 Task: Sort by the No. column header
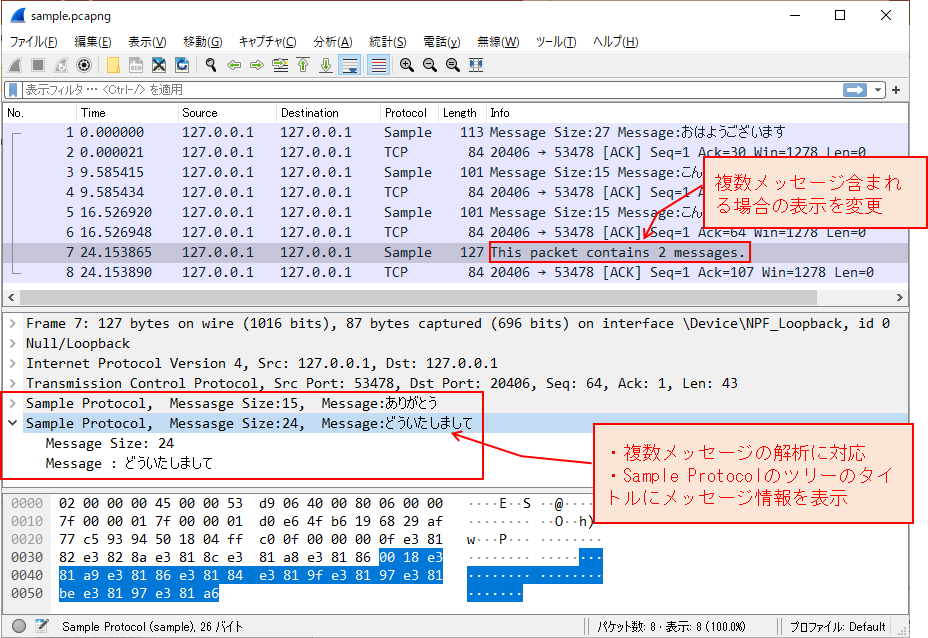pyautogui.click(x=40, y=113)
